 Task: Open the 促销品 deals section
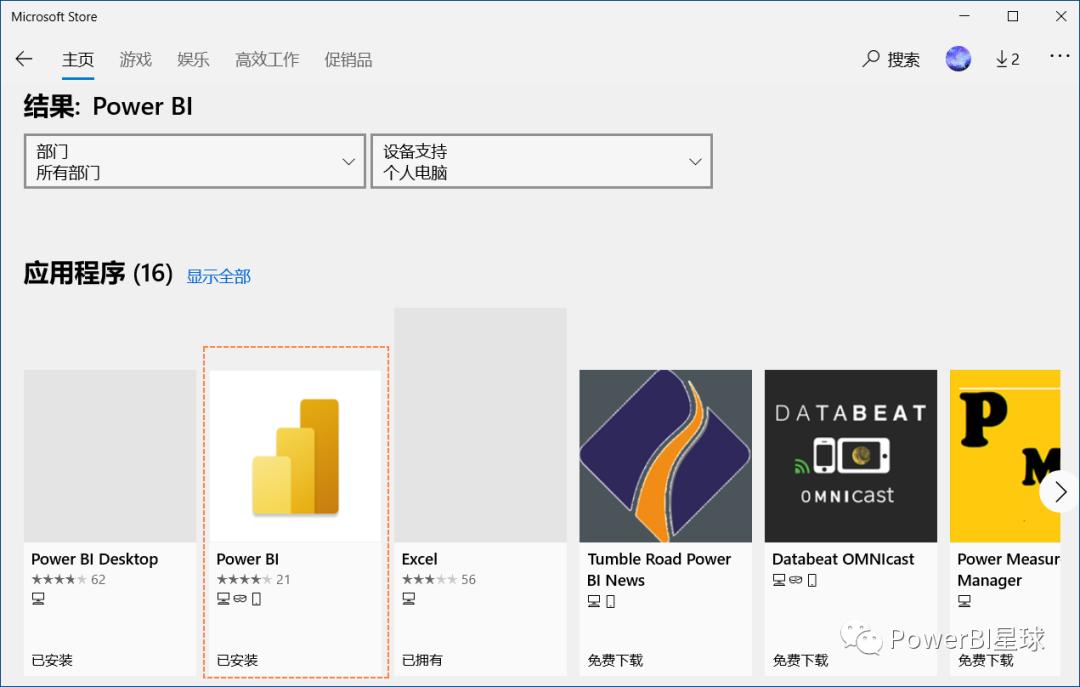click(x=348, y=59)
